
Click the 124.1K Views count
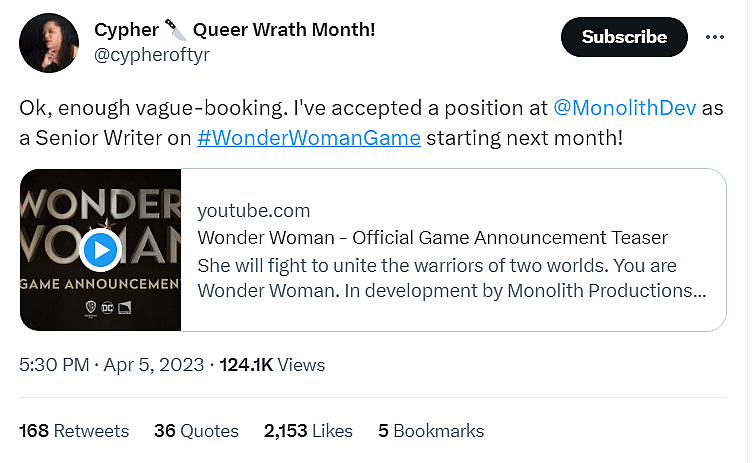click(272, 365)
